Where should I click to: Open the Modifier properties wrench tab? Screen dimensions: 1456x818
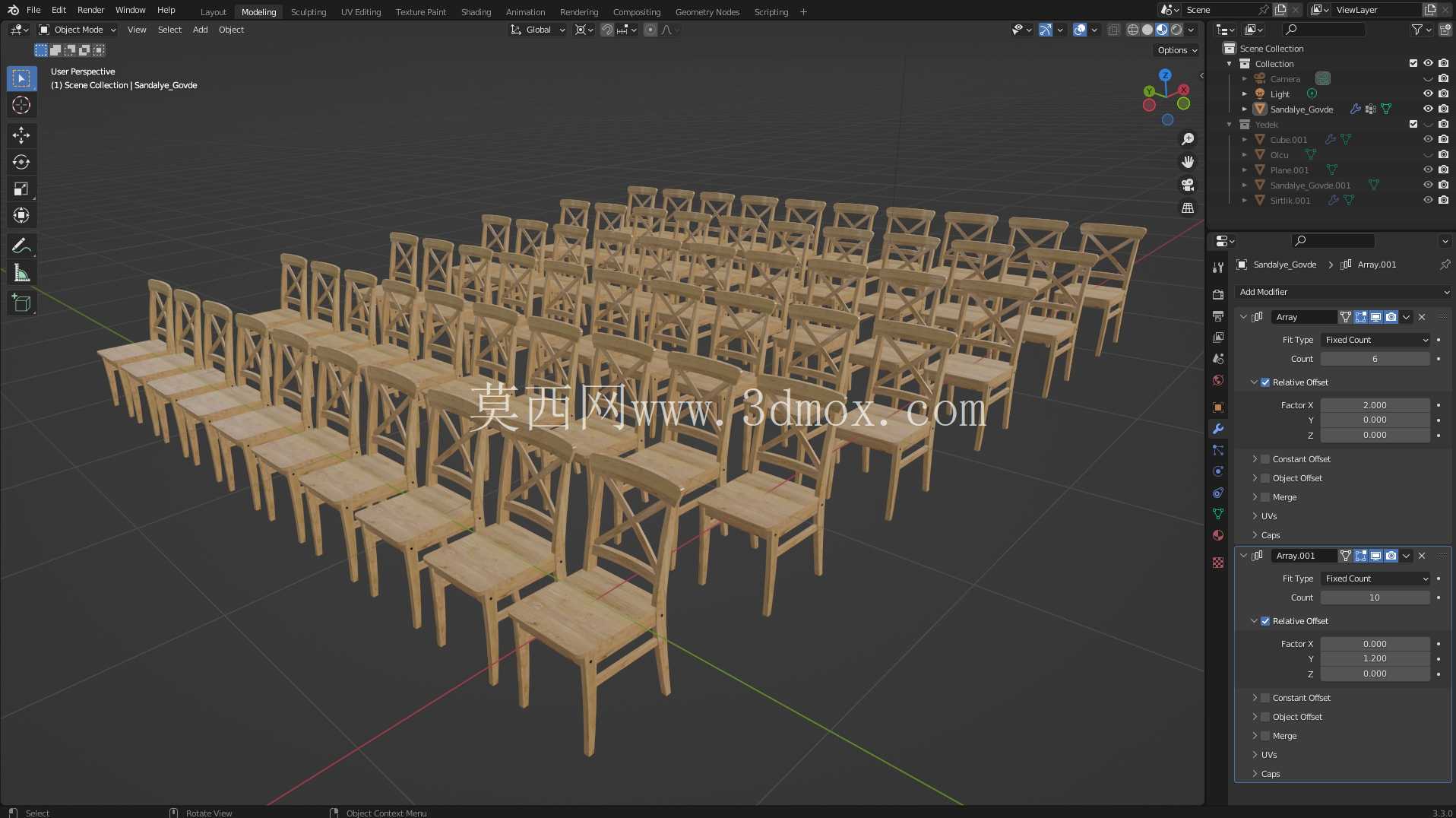[x=1218, y=429]
